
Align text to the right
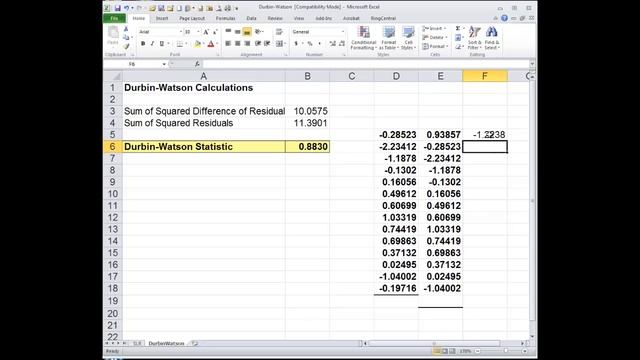(247, 44)
